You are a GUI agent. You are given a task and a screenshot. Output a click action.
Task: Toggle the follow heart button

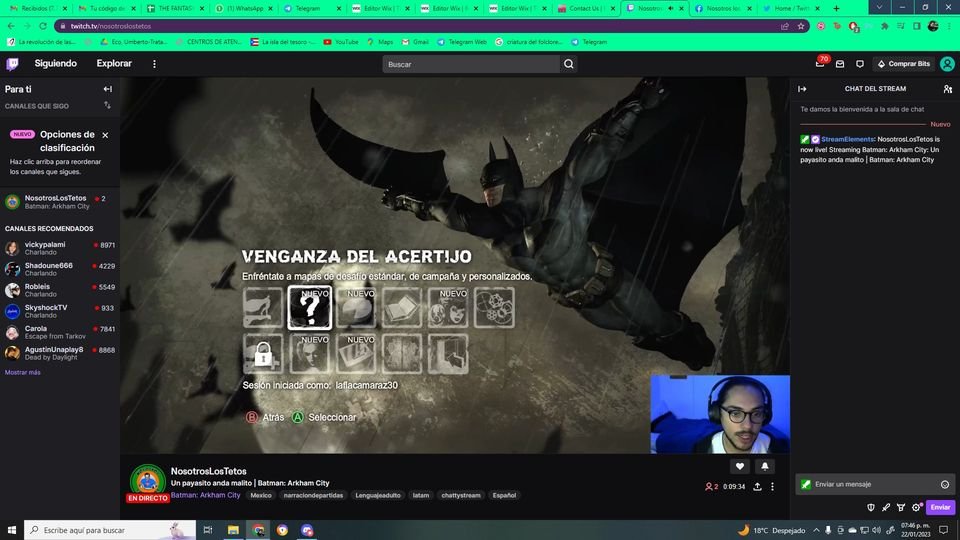(x=740, y=467)
